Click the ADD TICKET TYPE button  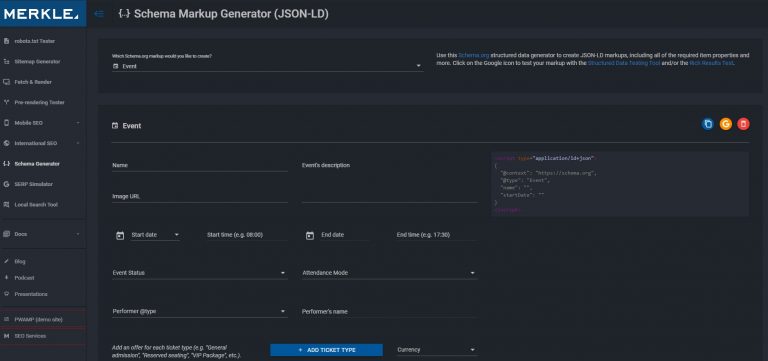[x=326, y=350]
